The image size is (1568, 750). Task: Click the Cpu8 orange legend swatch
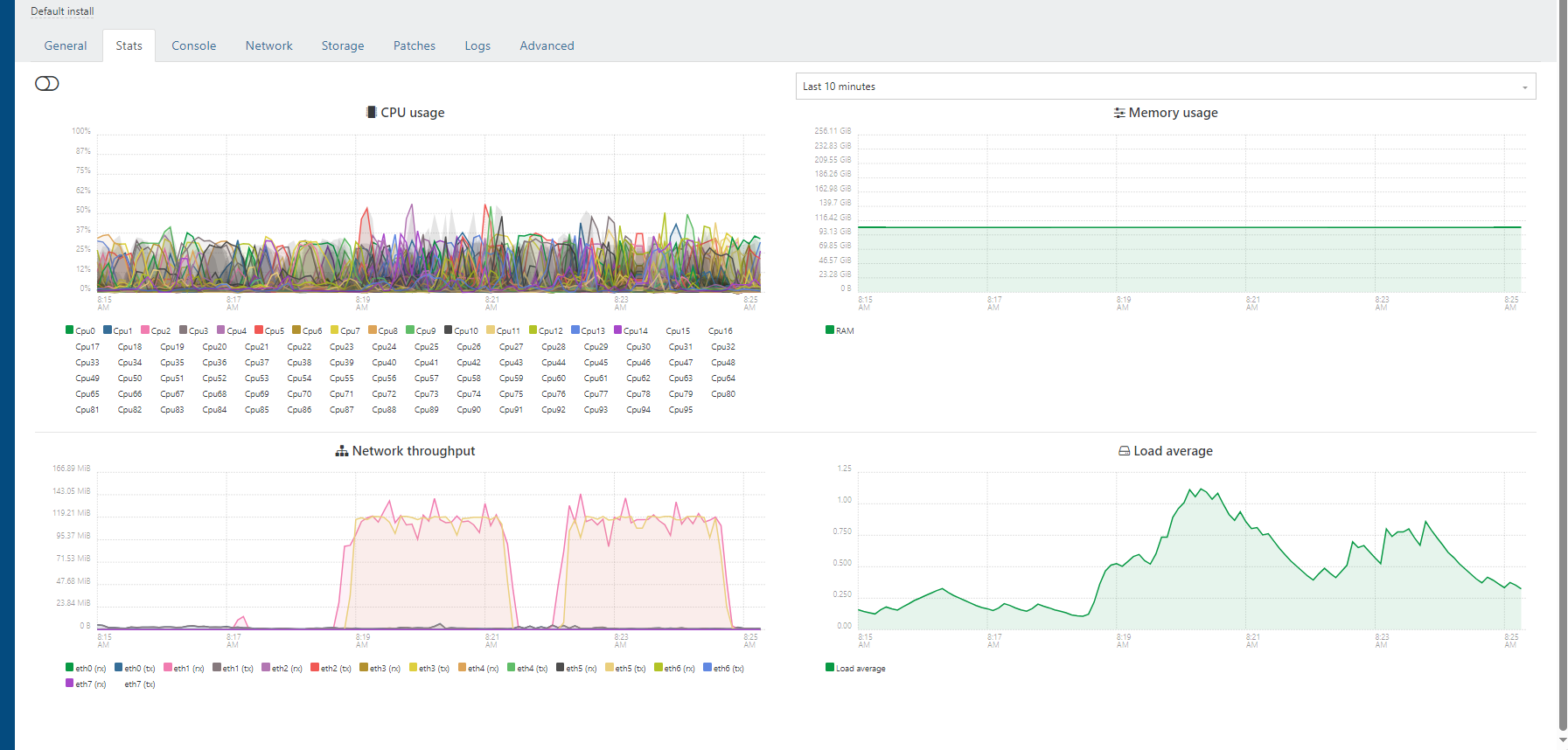click(x=373, y=330)
